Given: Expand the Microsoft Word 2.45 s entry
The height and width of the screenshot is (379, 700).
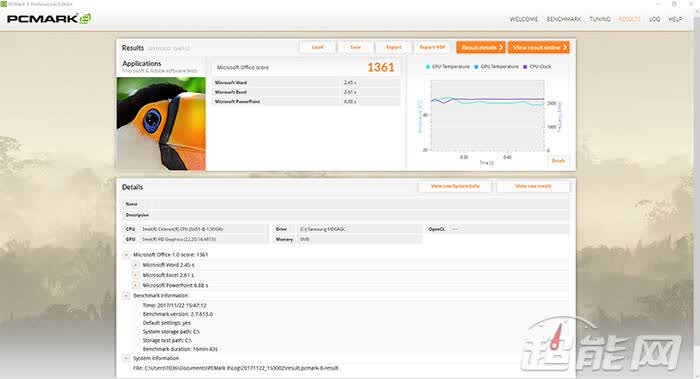Looking at the screenshot, I should click(136, 265).
